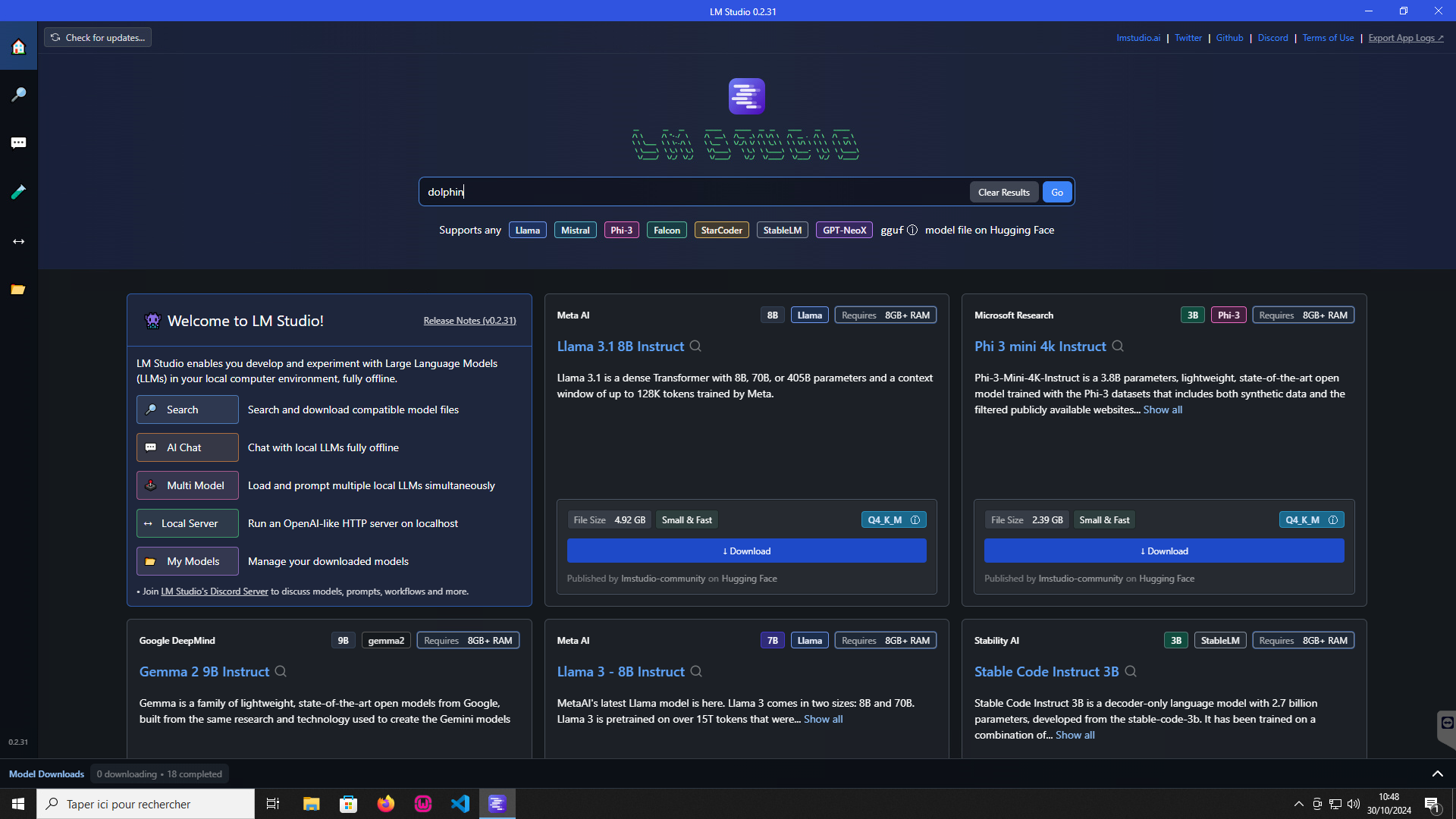Open Terms of Use link
This screenshot has height=819, width=1456.
(1328, 38)
